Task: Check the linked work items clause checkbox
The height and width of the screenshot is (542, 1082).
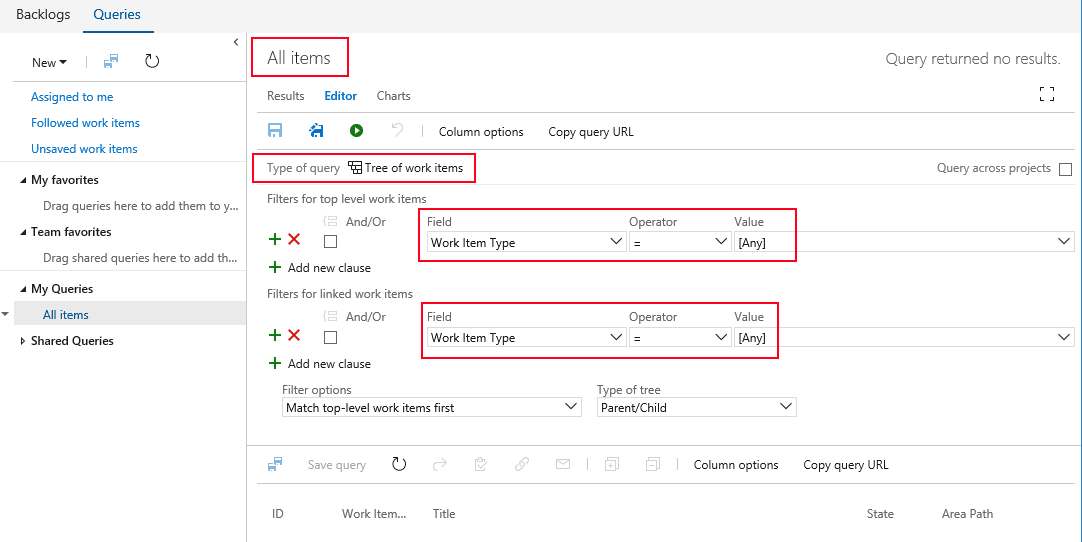Action: tap(331, 337)
